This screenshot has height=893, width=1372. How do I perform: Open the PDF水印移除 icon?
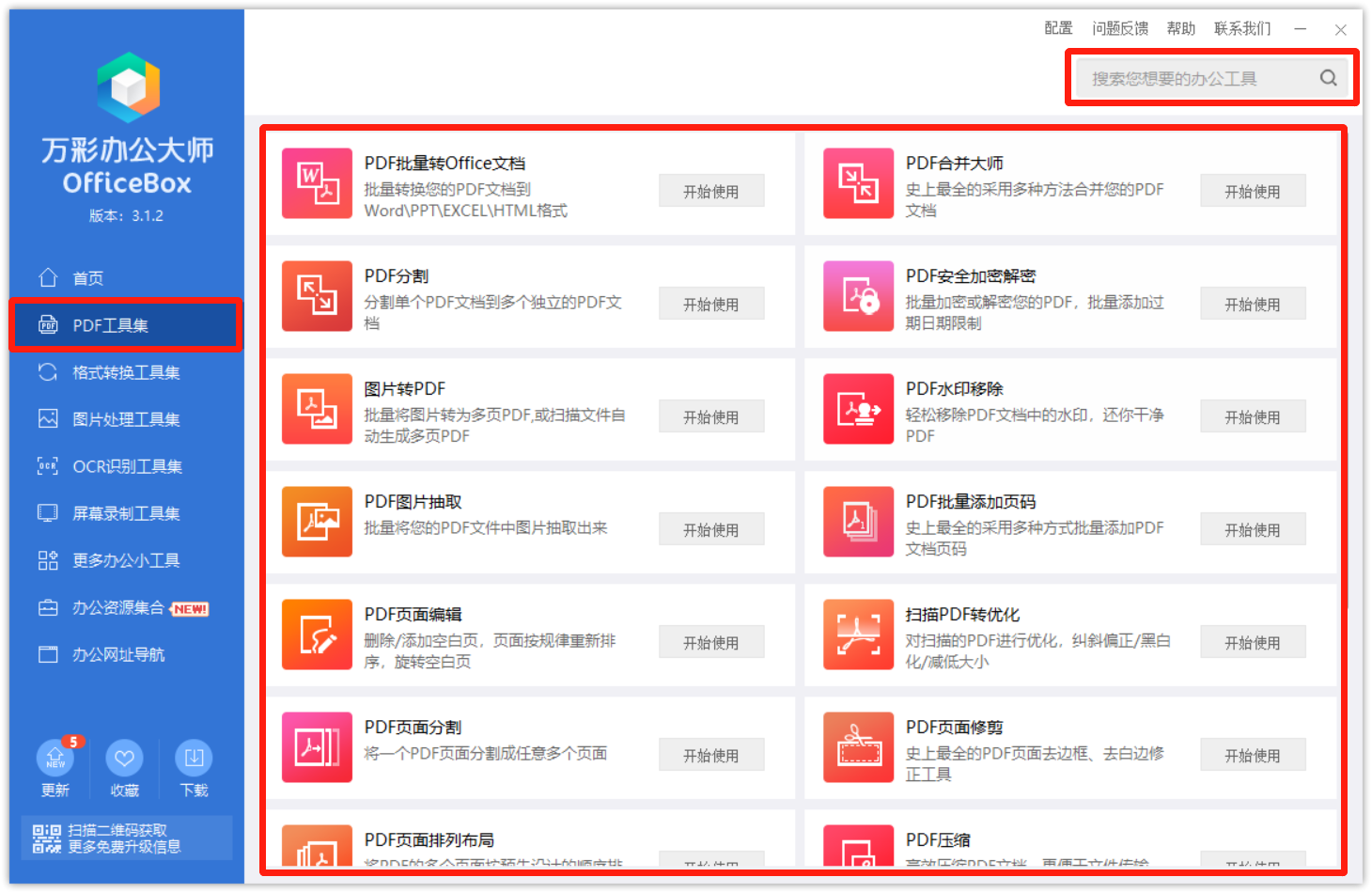click(858, 409)
